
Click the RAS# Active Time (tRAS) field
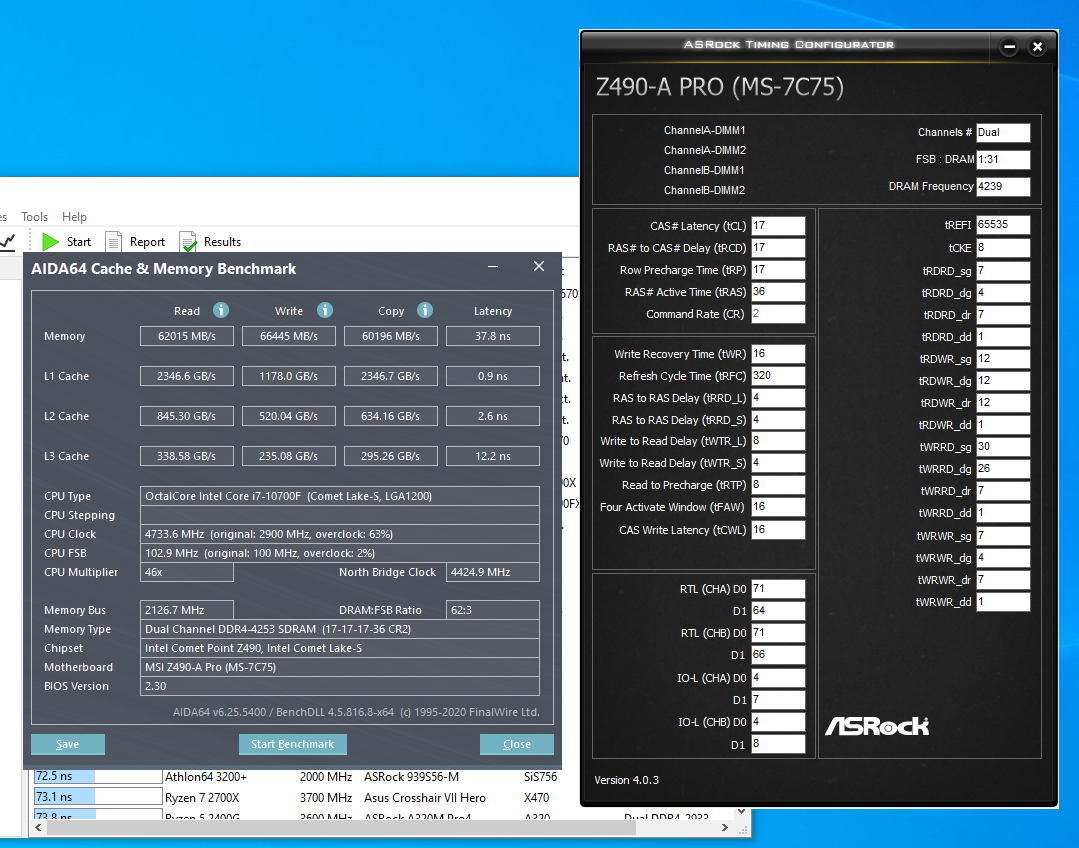tap(778, 292)
